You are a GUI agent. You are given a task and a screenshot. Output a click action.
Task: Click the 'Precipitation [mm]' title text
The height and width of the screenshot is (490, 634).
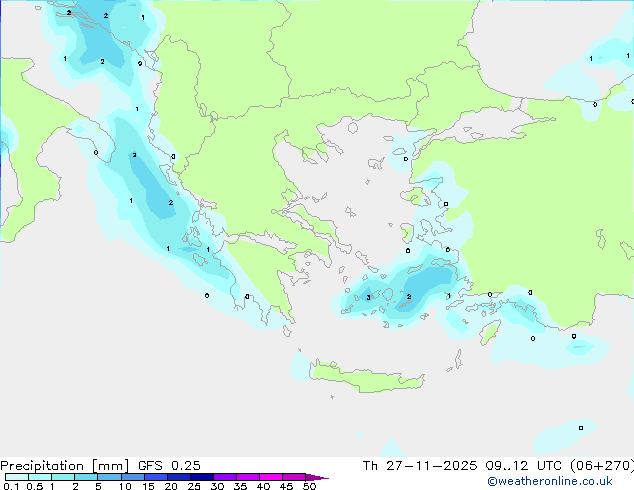[64, 466]
